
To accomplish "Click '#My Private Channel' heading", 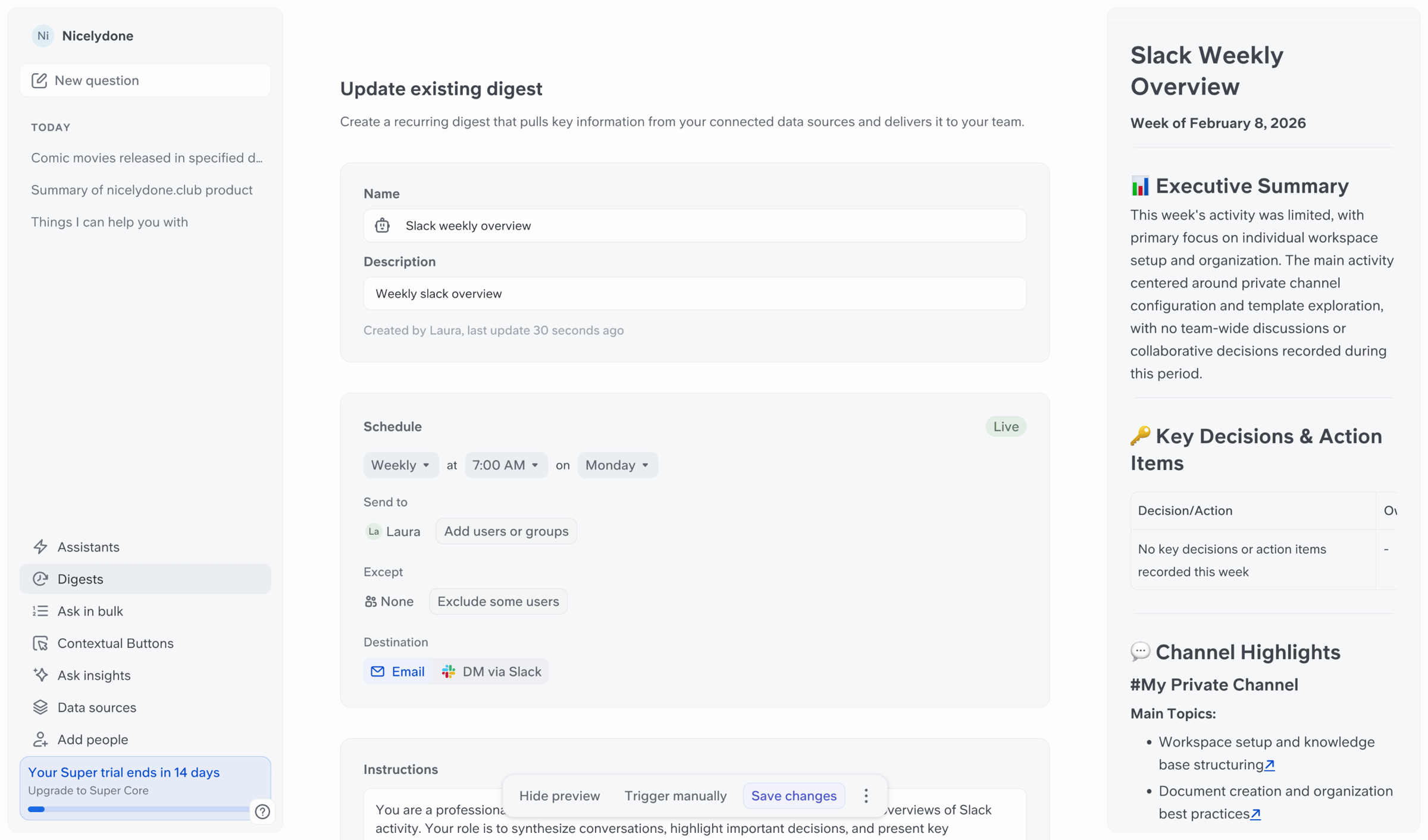I will point(1214,685).
